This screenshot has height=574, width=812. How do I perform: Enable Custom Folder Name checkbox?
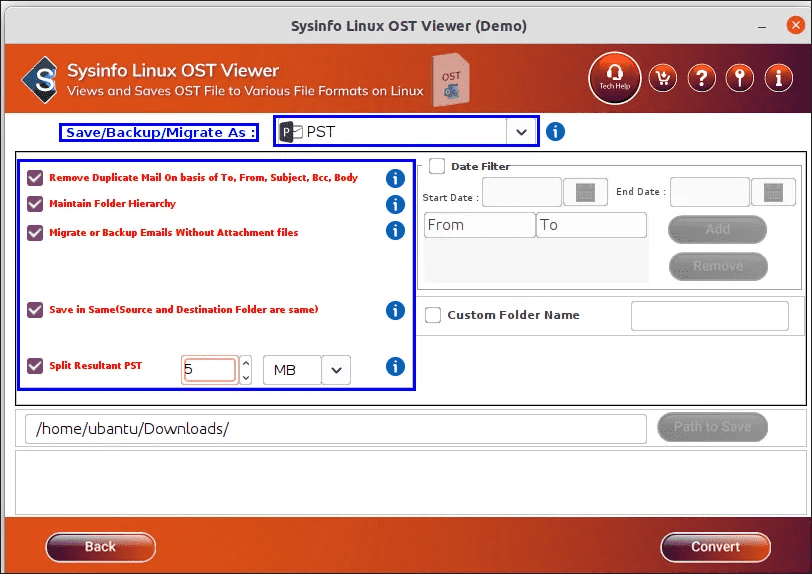(x=433, y=315)
